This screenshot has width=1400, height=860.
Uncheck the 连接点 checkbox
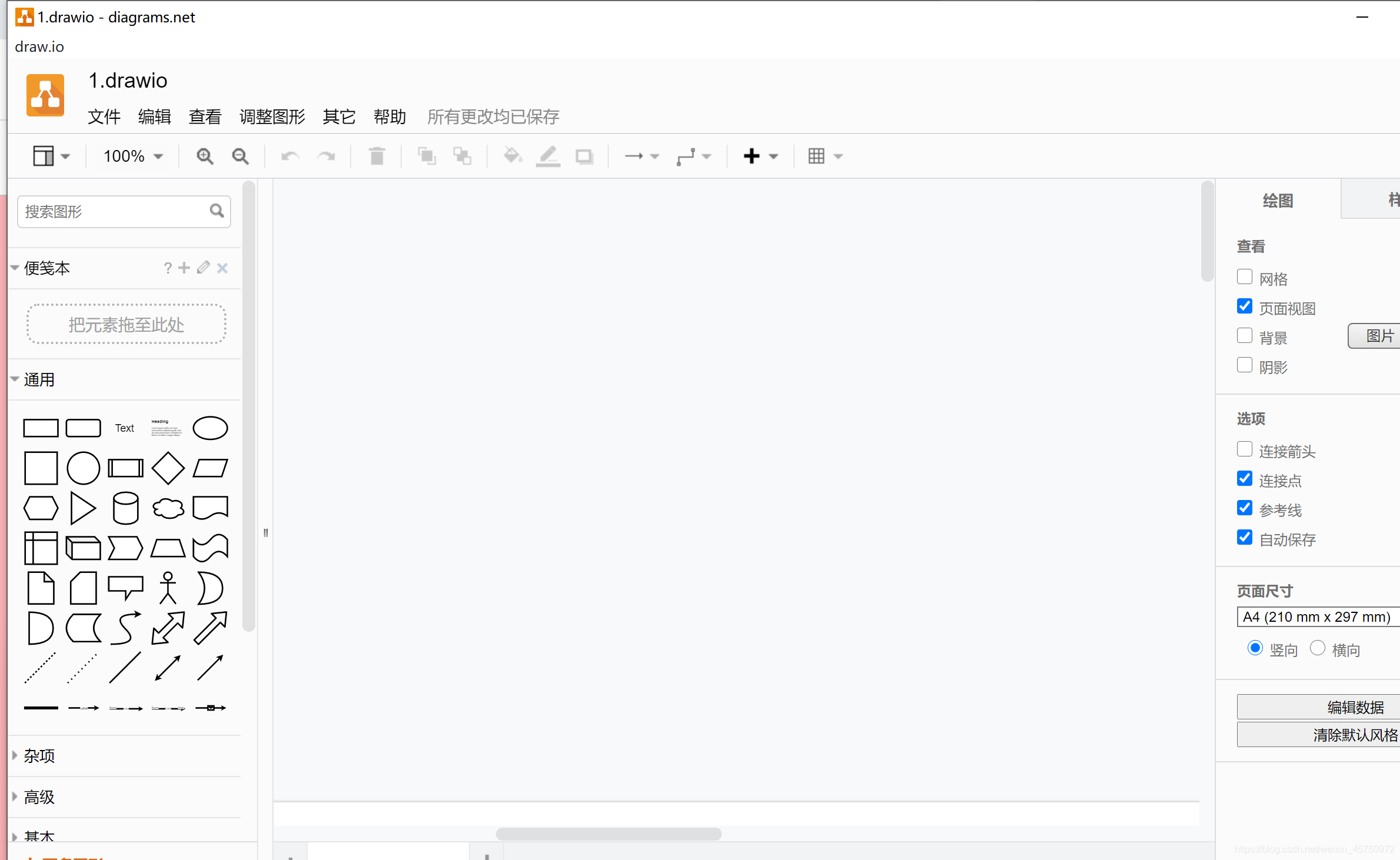[x=1244, y=479]
